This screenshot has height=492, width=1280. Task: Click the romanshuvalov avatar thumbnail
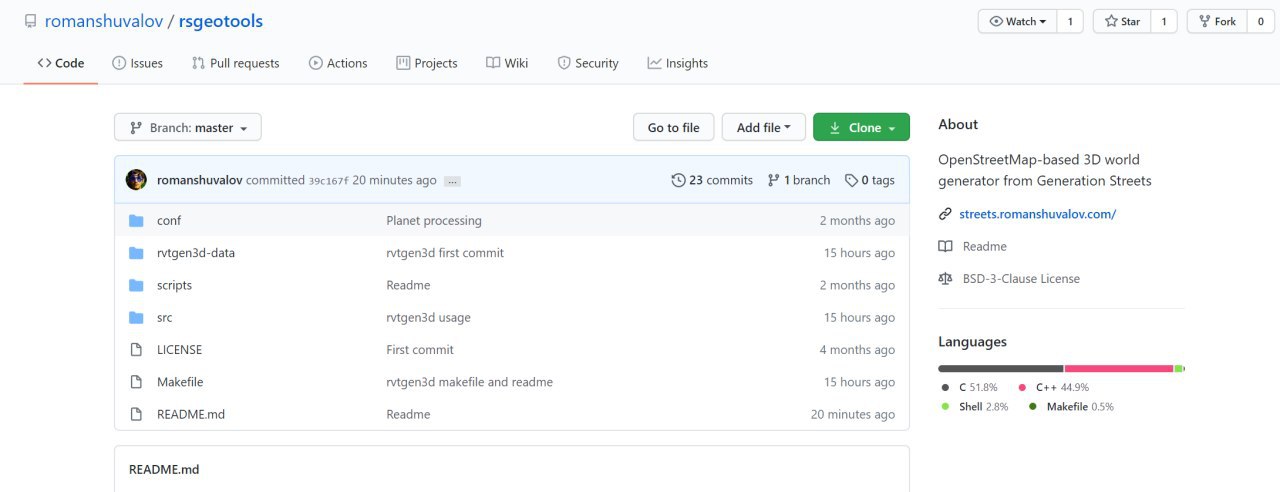point(136,180)
